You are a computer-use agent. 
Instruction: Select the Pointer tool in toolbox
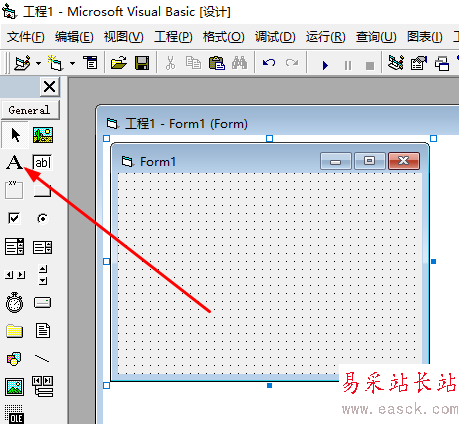coord(15,135)
